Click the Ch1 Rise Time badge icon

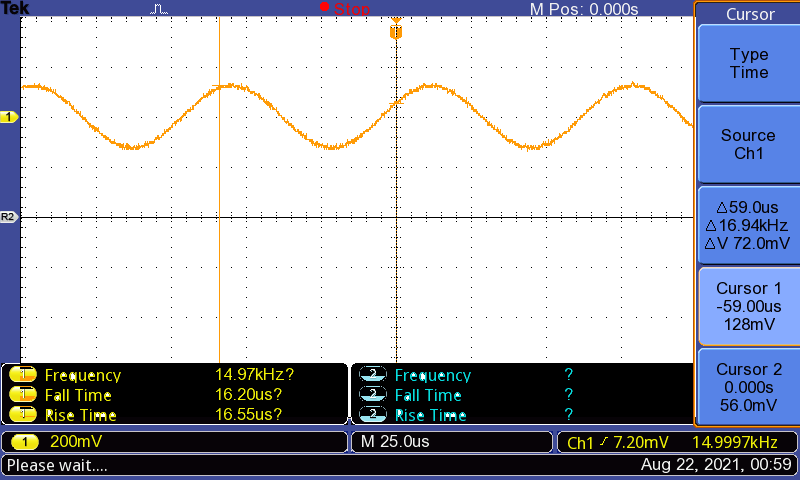[x=23, y=414]
